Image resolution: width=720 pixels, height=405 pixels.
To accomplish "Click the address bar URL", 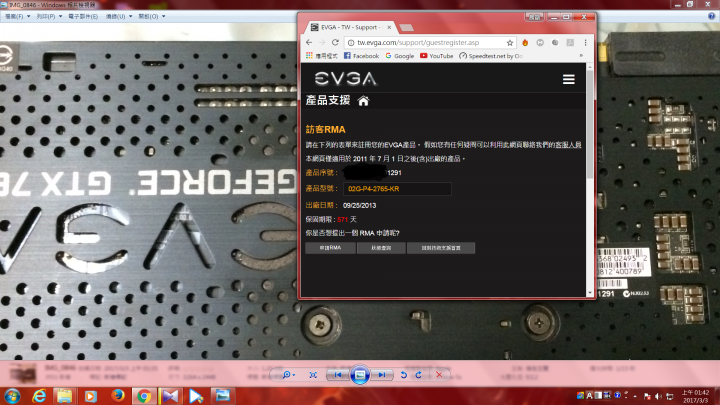I will pyautogui.click(x=418, y=43).
